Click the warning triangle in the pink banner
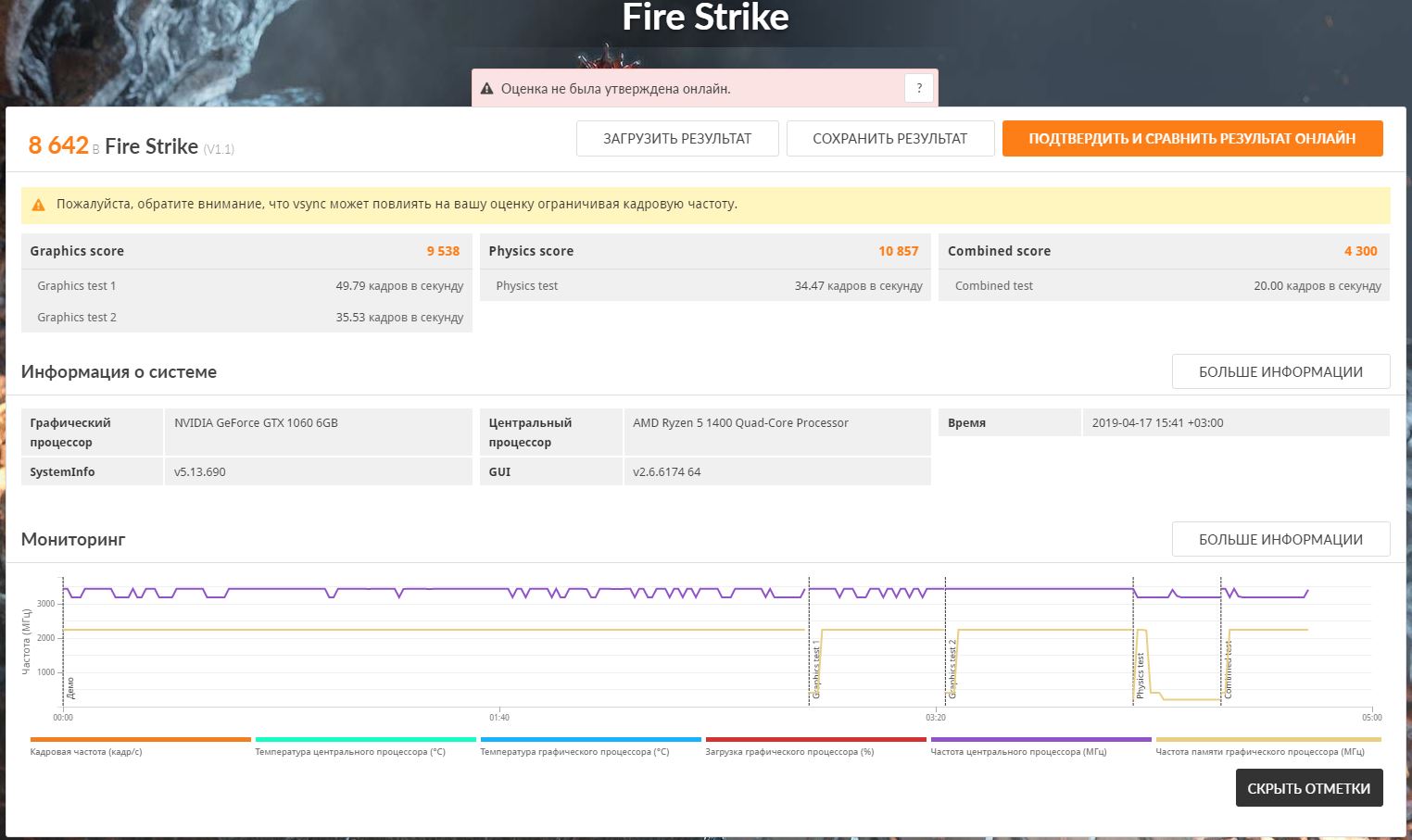Image resolution: width=1412 pixels, height=840 pixels. [x=487, y=89]
